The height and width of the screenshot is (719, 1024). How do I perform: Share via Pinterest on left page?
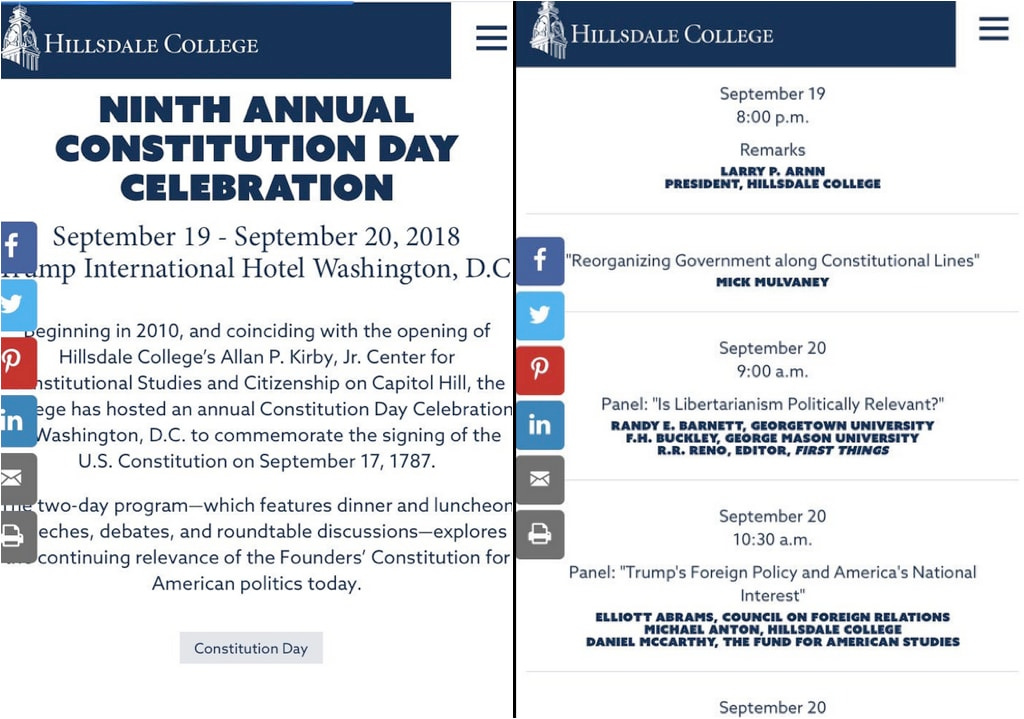tap(18, 362)
